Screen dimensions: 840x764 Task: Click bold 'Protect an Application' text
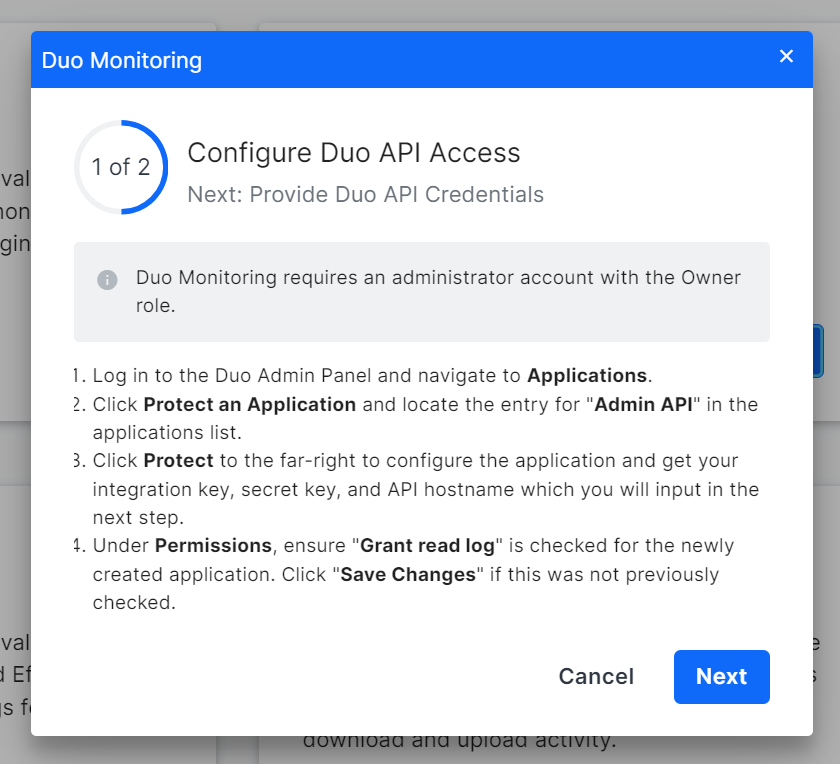(x=250, y=405)
